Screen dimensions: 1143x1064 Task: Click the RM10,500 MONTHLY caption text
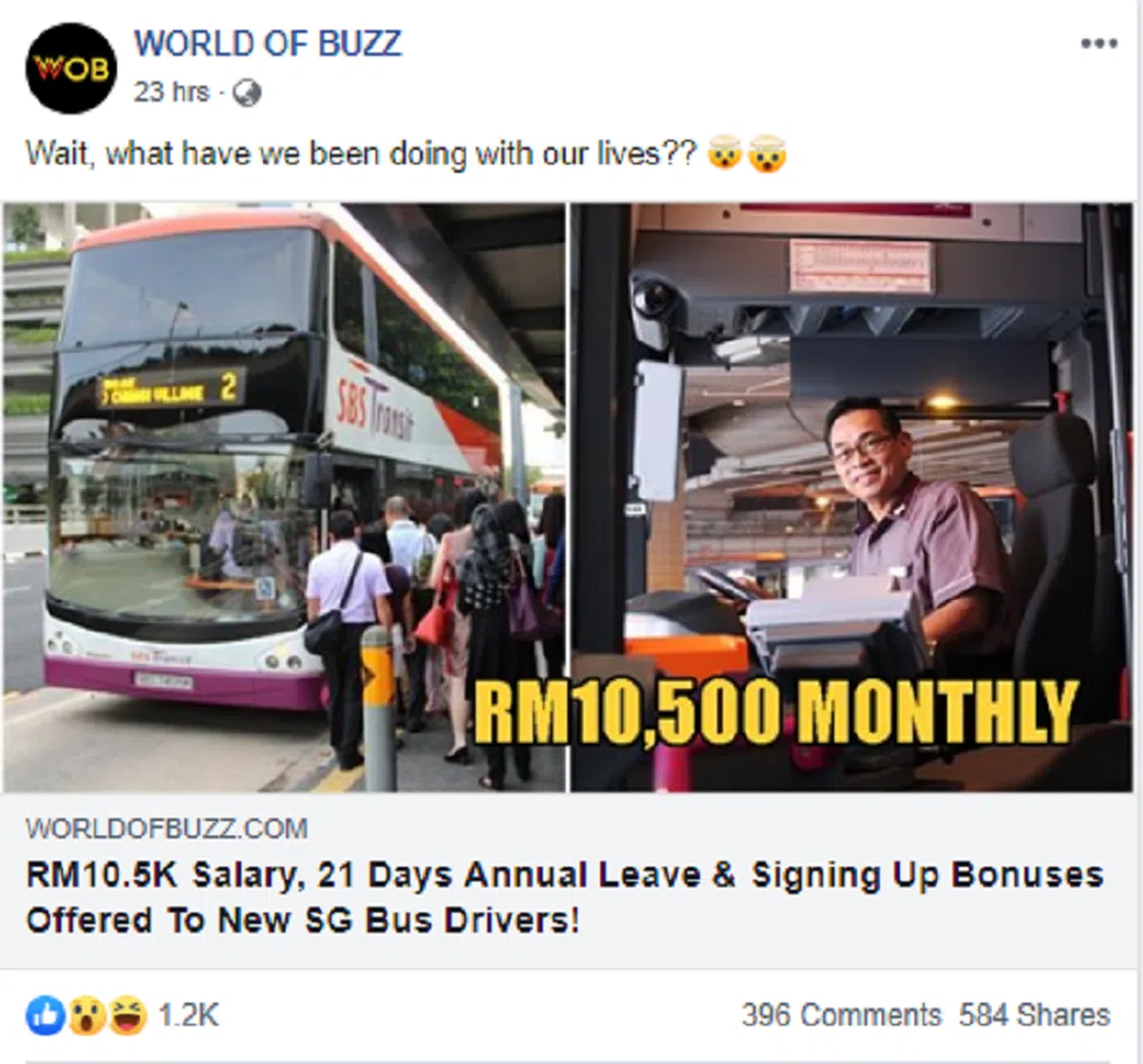point(775,712)
